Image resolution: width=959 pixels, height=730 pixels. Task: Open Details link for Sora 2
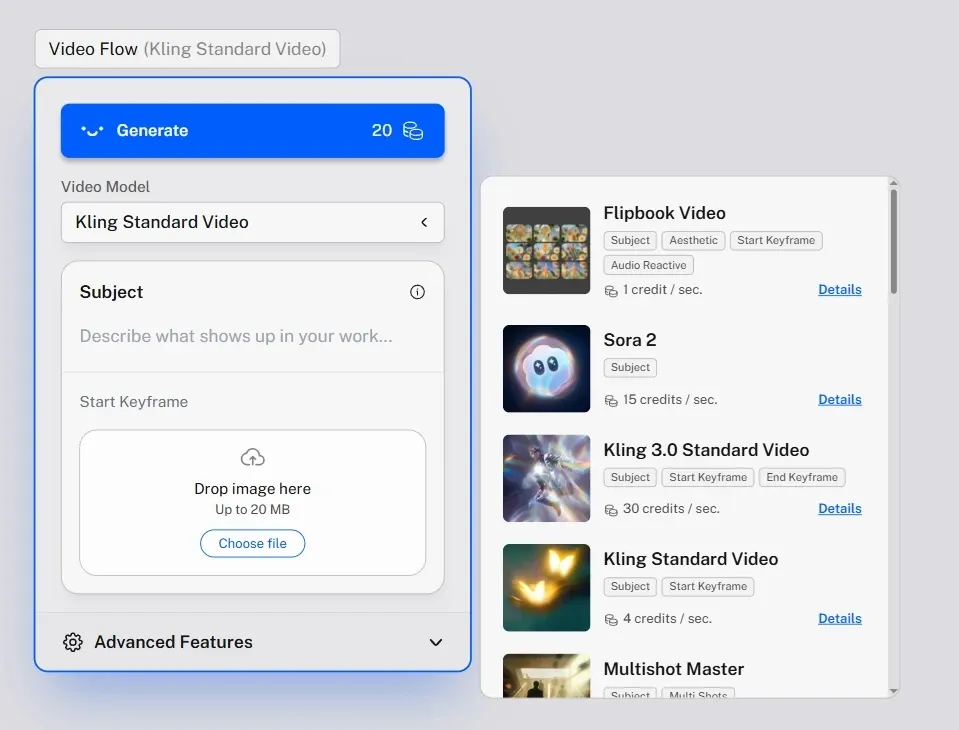coord(840,400)
